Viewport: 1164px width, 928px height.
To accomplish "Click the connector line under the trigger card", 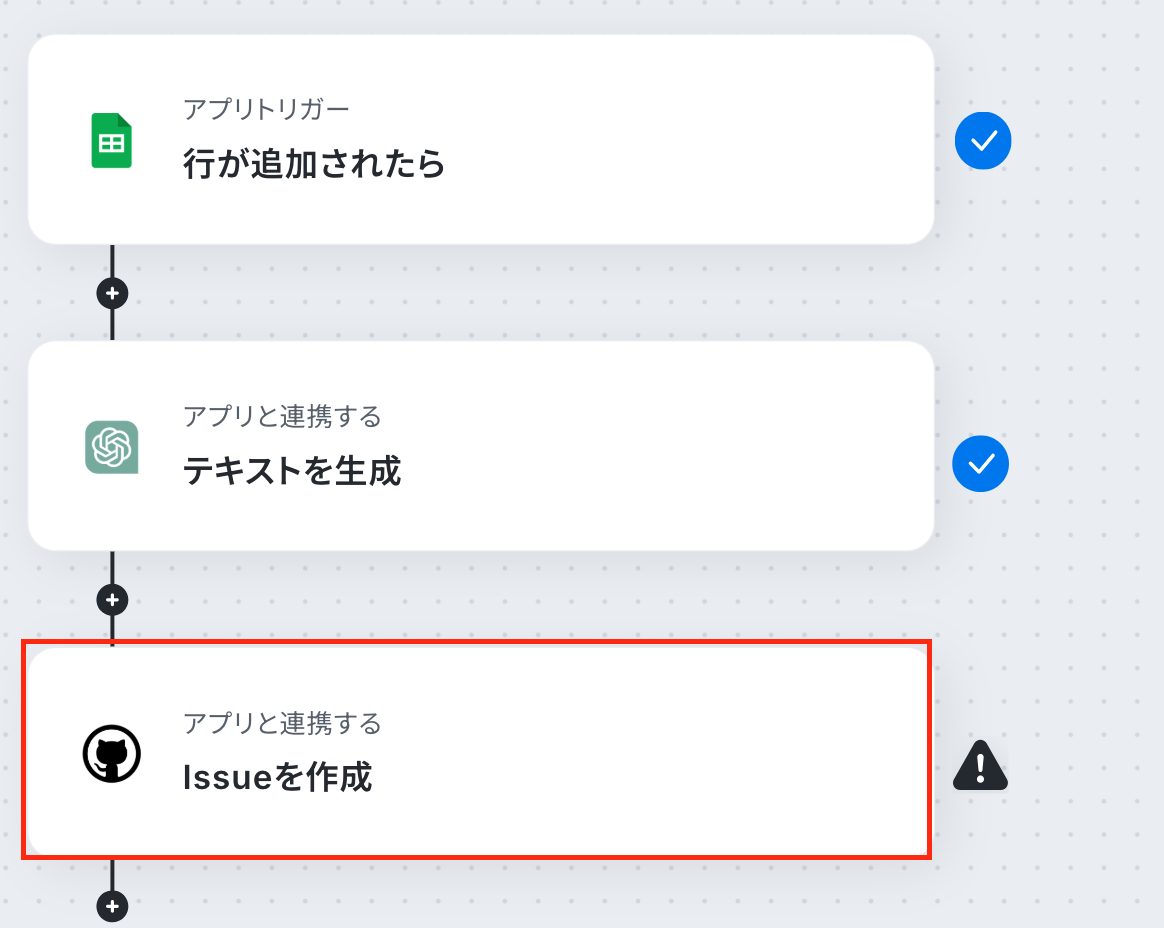I will point(112,261).
